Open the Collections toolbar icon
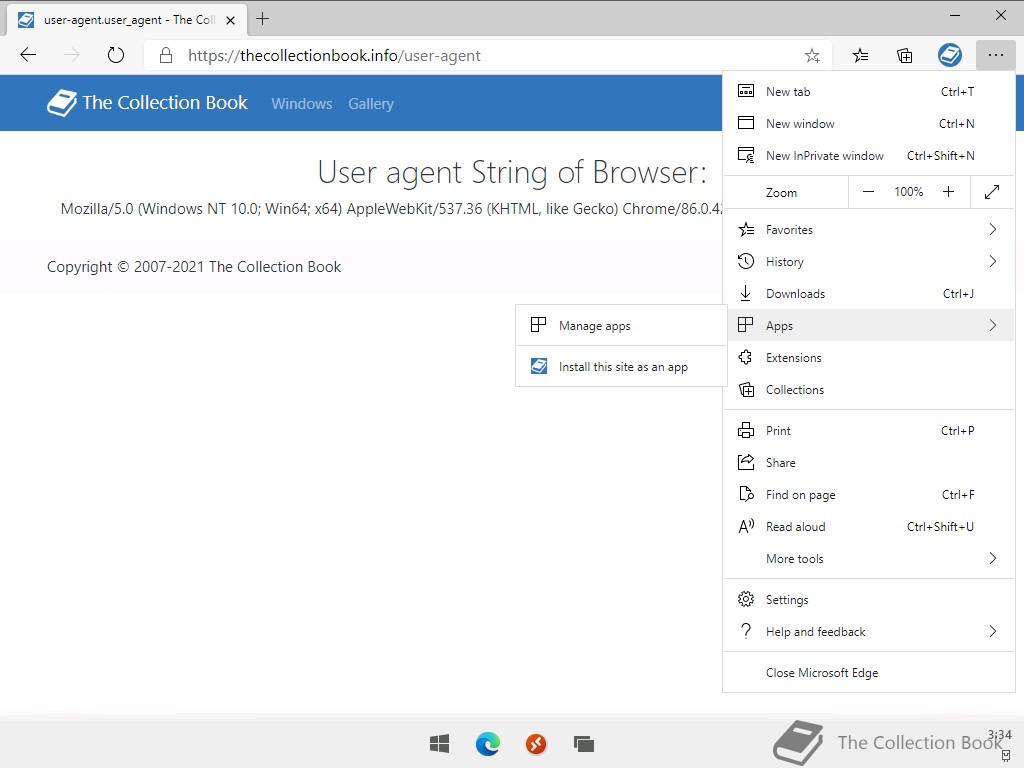 [x=904, y=56]
